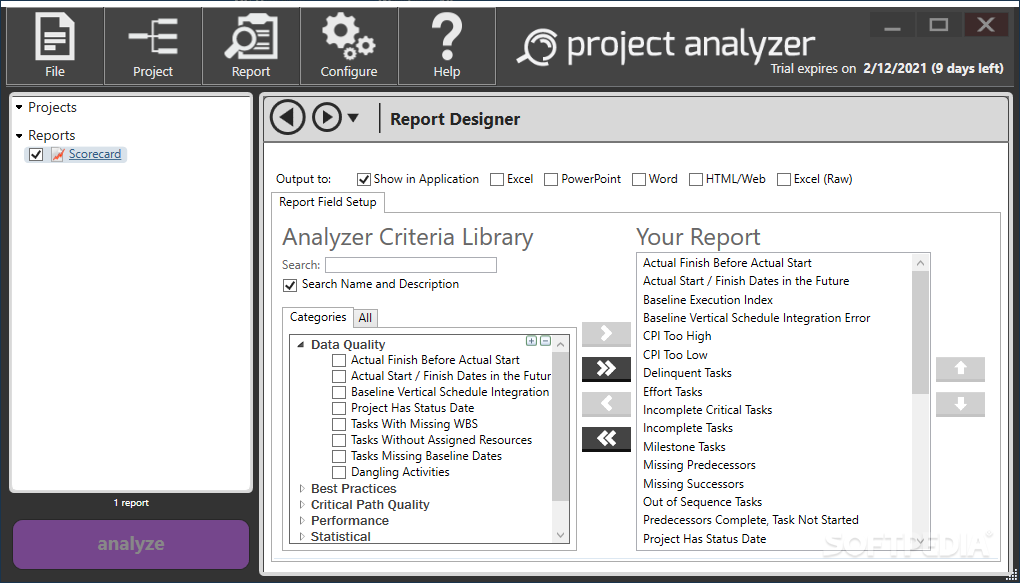Check Tasks Without Assigned Resources checkbox

(339, 441)
